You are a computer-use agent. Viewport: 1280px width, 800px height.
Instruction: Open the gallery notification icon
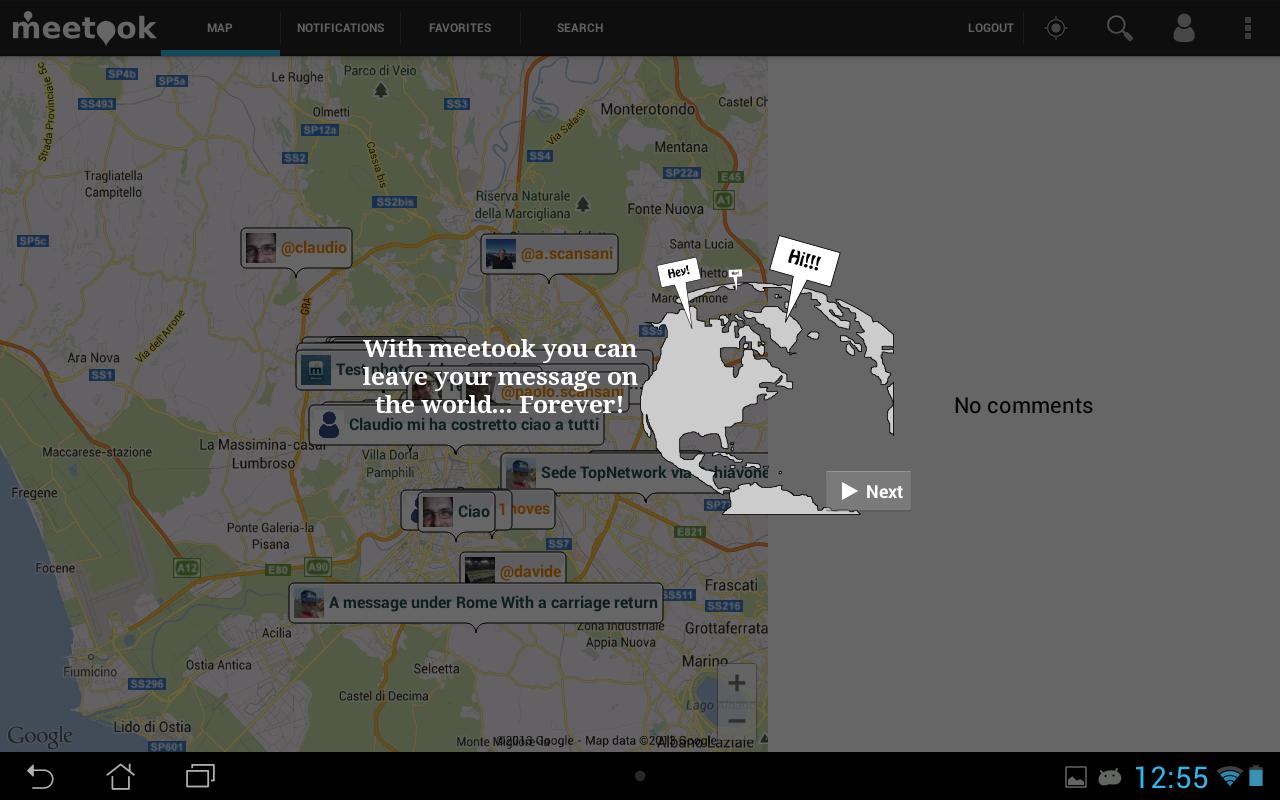[x=1076, y=777]
